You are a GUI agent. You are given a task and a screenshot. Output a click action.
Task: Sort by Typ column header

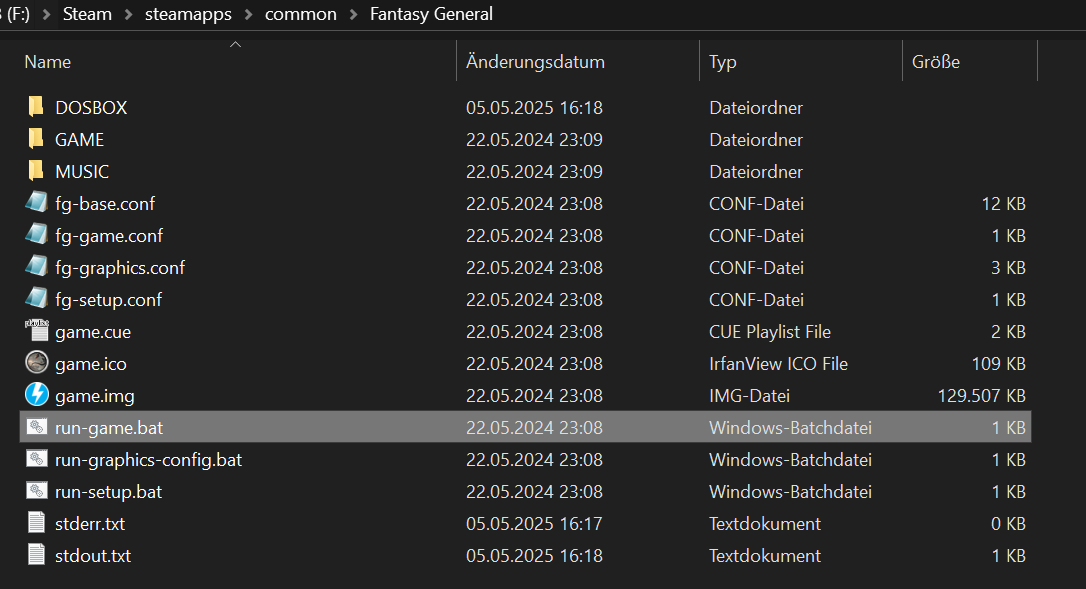[722, 62]
